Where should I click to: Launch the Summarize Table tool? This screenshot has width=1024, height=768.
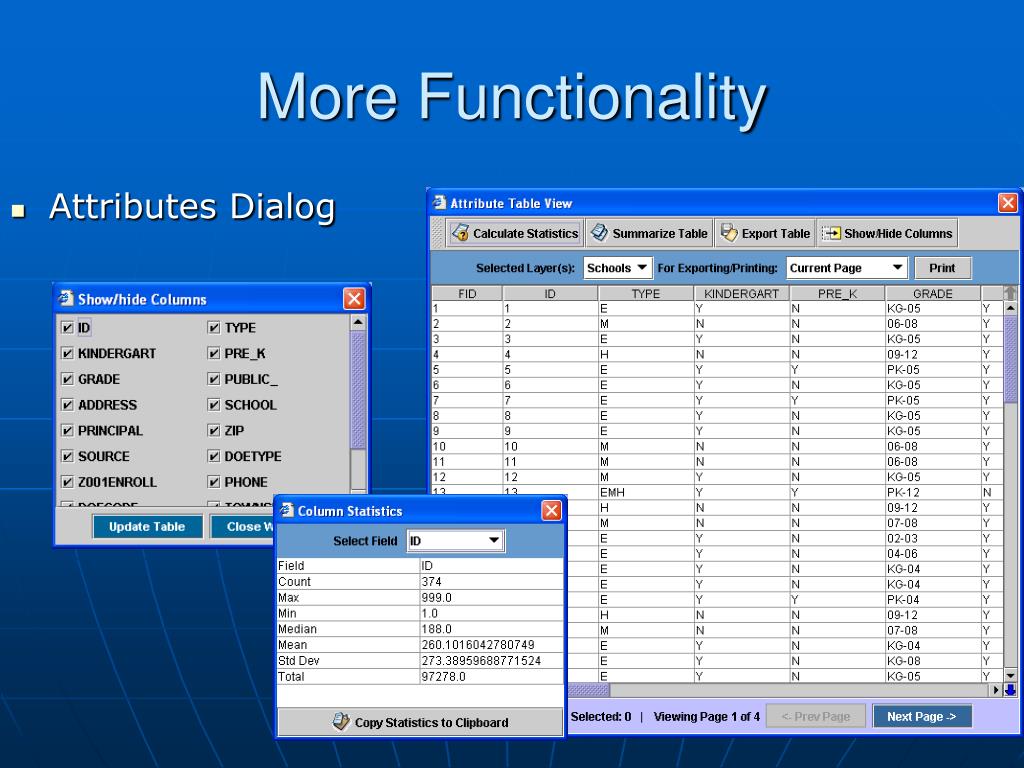650,233
